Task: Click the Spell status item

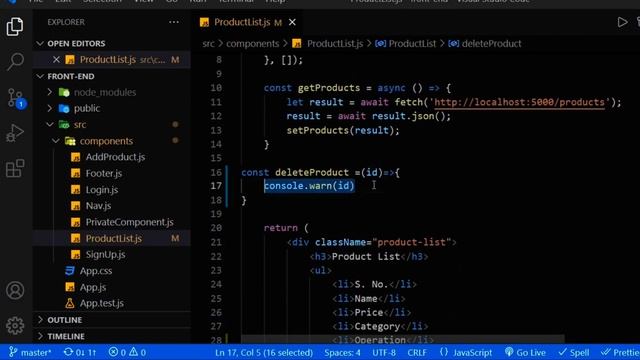Action: pyautogui.click(x=573, y=352)
